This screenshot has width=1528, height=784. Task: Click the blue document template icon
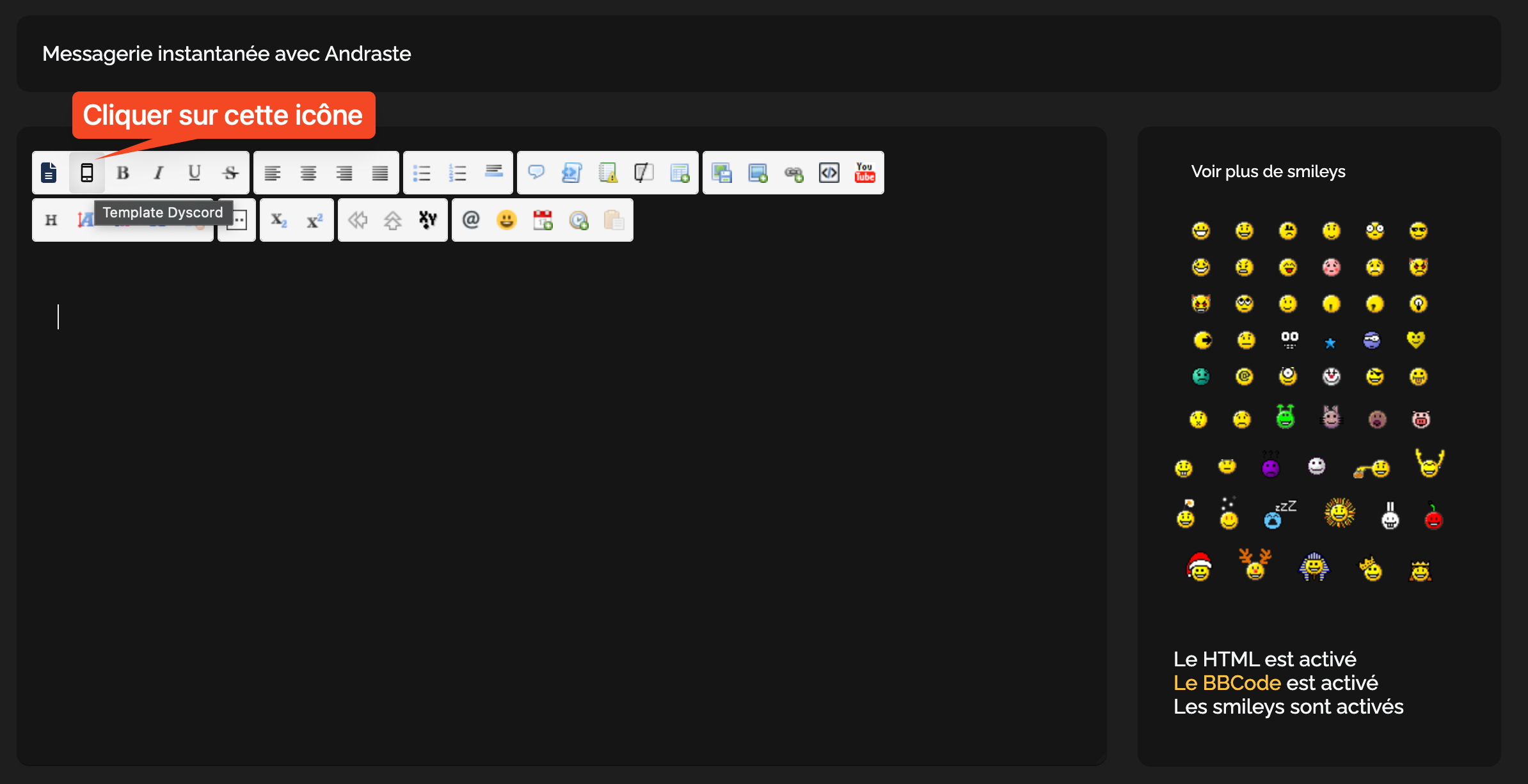coord(49,173)
